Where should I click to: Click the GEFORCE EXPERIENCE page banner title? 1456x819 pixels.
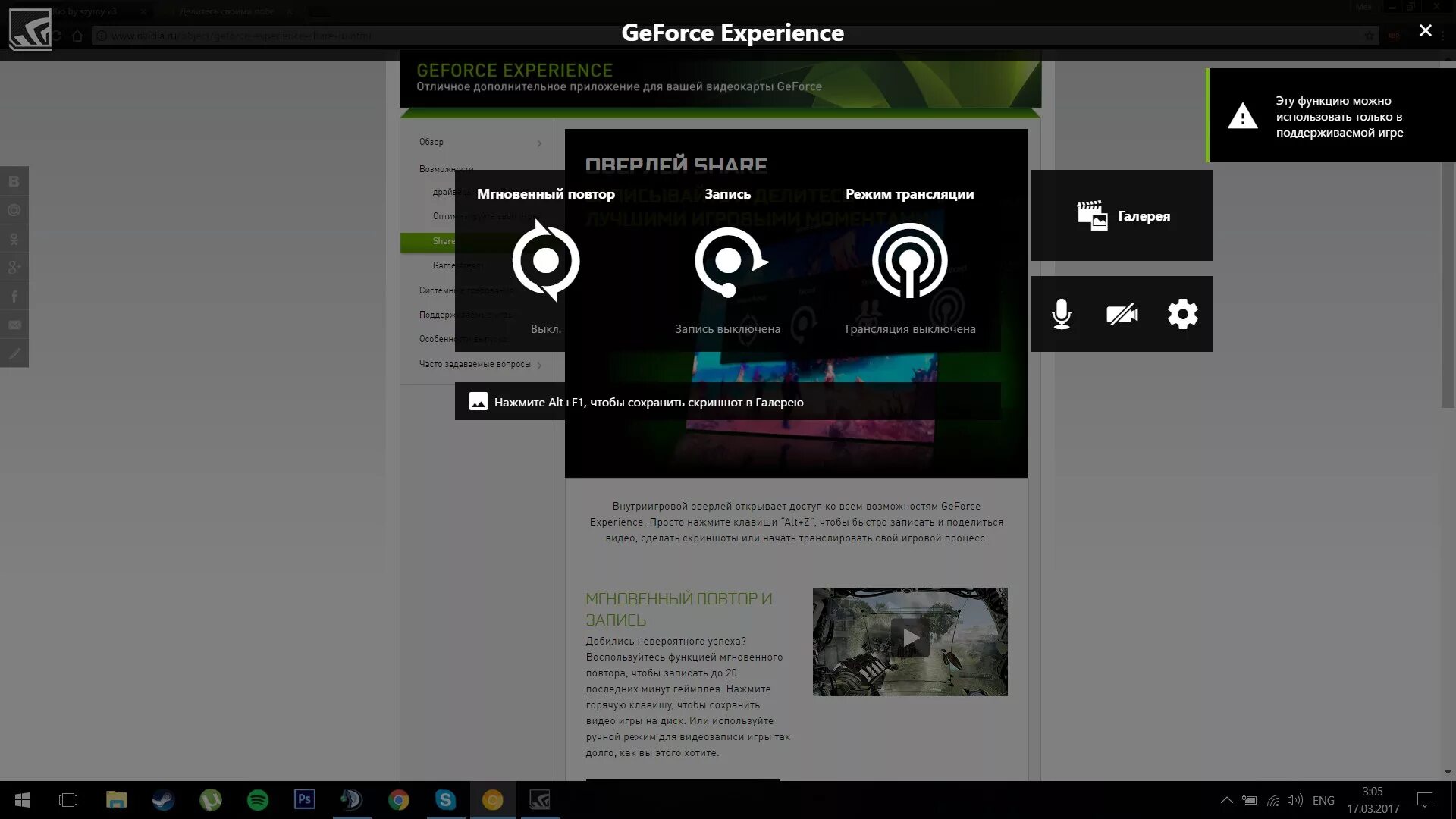tap(514, 71)
